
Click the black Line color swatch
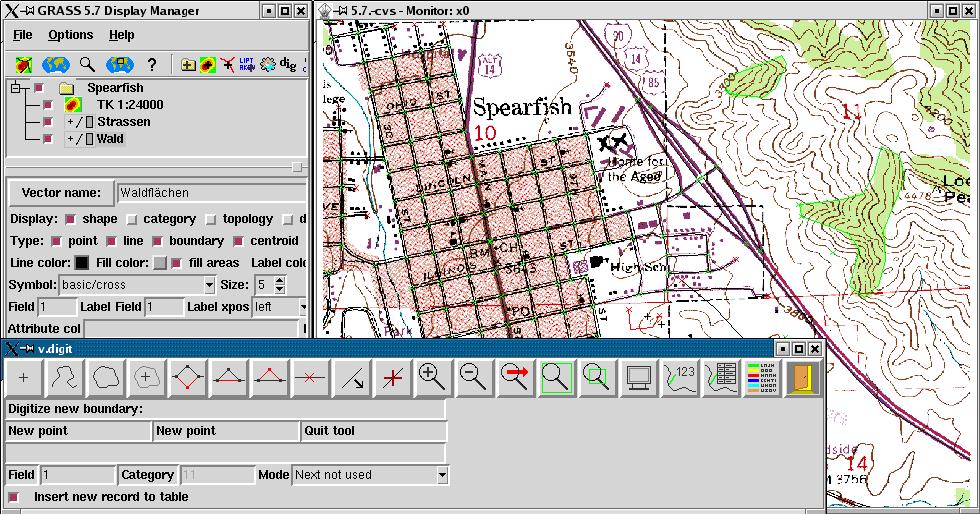coord(82,263)
